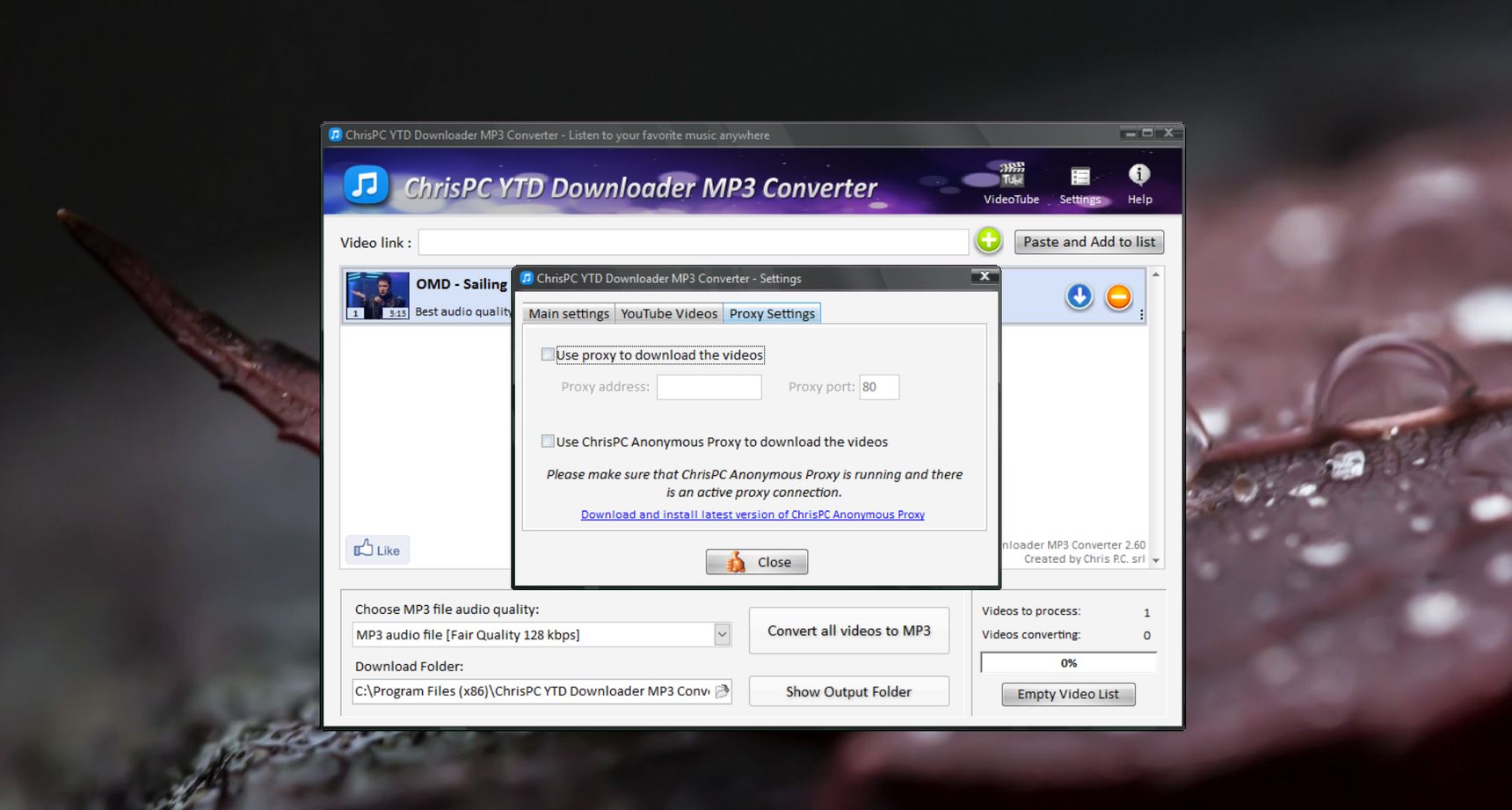Viewport: 1512px width, 810px height.
Task: Click Paste and Add to list button
Action: click(1089, 242)
